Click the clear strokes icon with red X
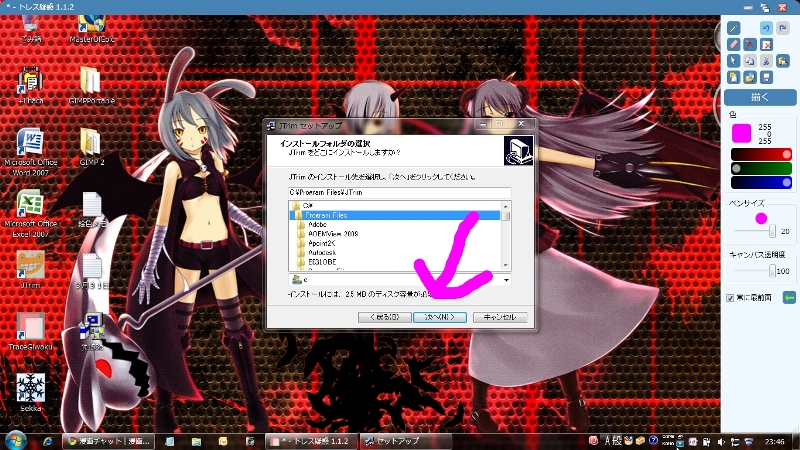Image resolution: width=800 pixels, height=450 pixels. coord(749,44)
